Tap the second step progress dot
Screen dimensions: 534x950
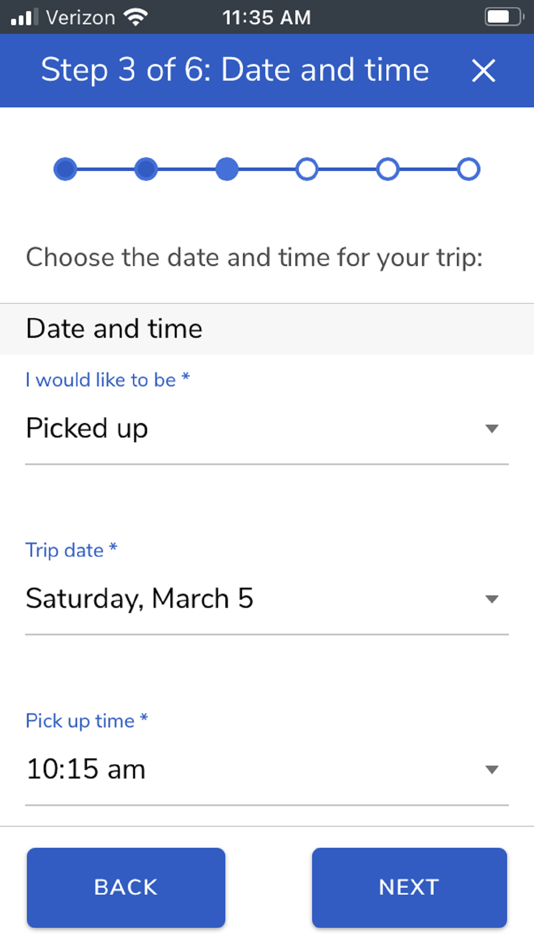pos(145,169)
